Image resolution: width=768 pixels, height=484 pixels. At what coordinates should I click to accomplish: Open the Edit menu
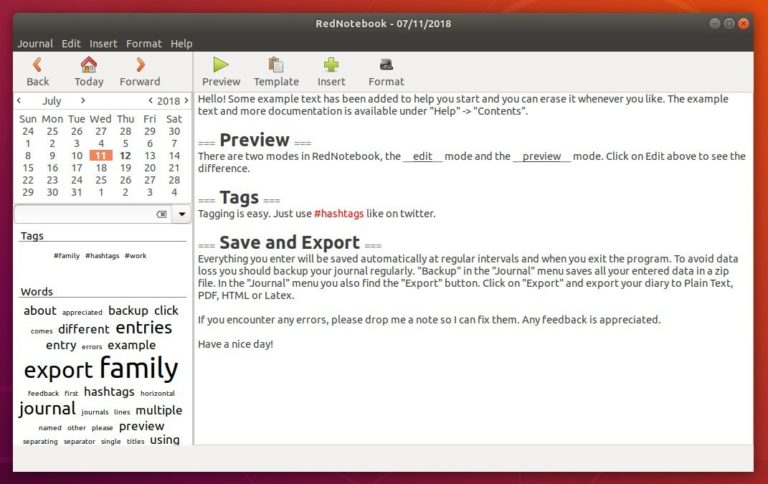click(x=71, y=44)
